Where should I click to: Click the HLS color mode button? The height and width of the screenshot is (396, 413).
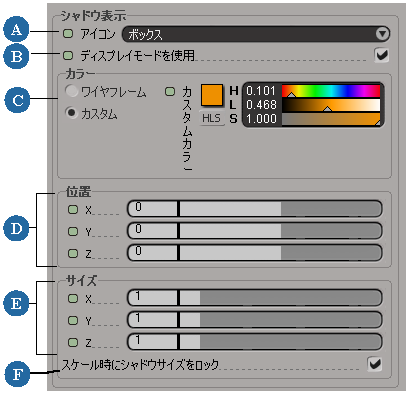(212, 118)
